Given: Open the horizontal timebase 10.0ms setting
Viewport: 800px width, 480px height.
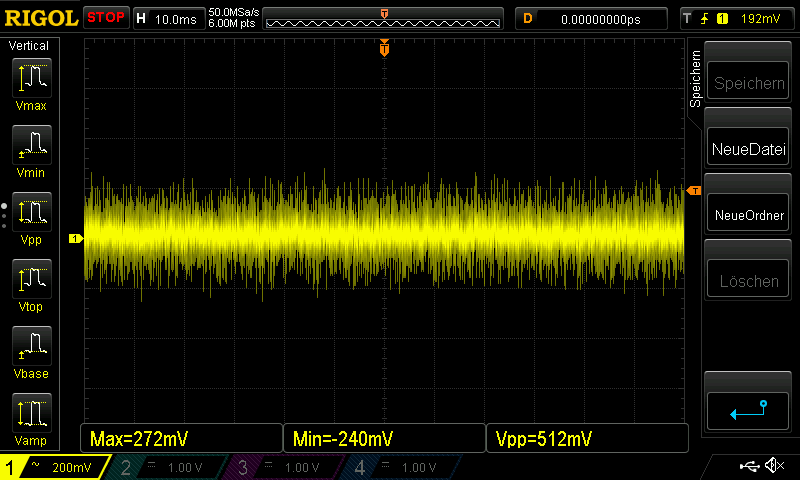Looking at the screenshot, I should 166,18.
